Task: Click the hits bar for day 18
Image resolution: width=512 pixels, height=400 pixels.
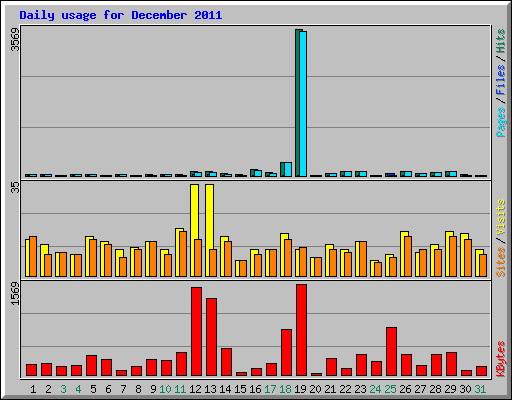Action: (x=282, y=170)
